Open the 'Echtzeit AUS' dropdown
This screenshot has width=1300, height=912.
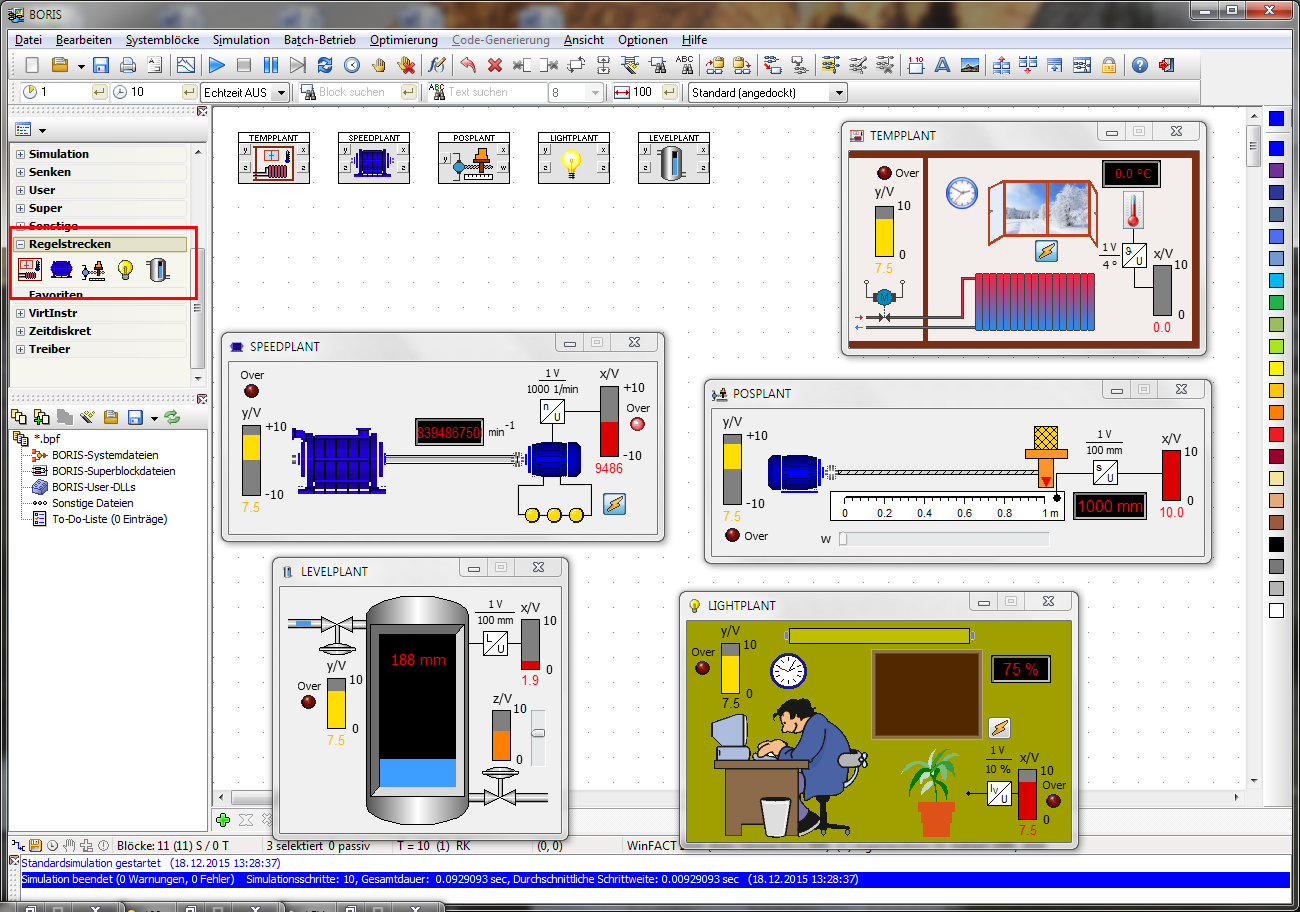click(281, 92)
